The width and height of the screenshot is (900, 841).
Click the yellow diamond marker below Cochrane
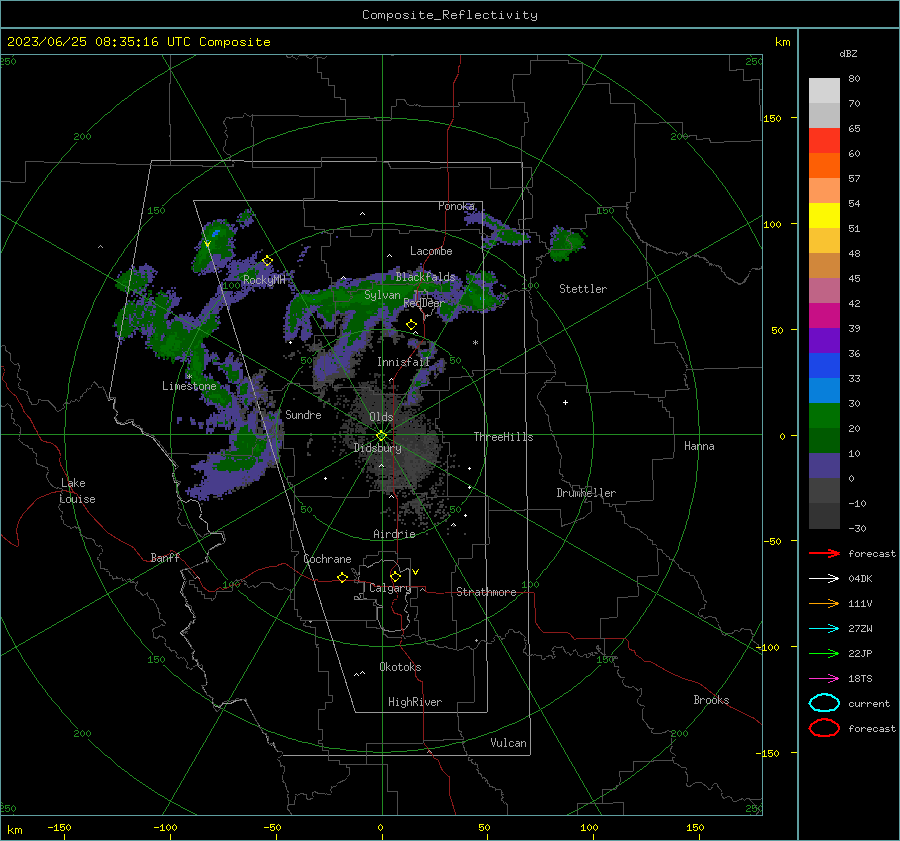tap(343, 578)
